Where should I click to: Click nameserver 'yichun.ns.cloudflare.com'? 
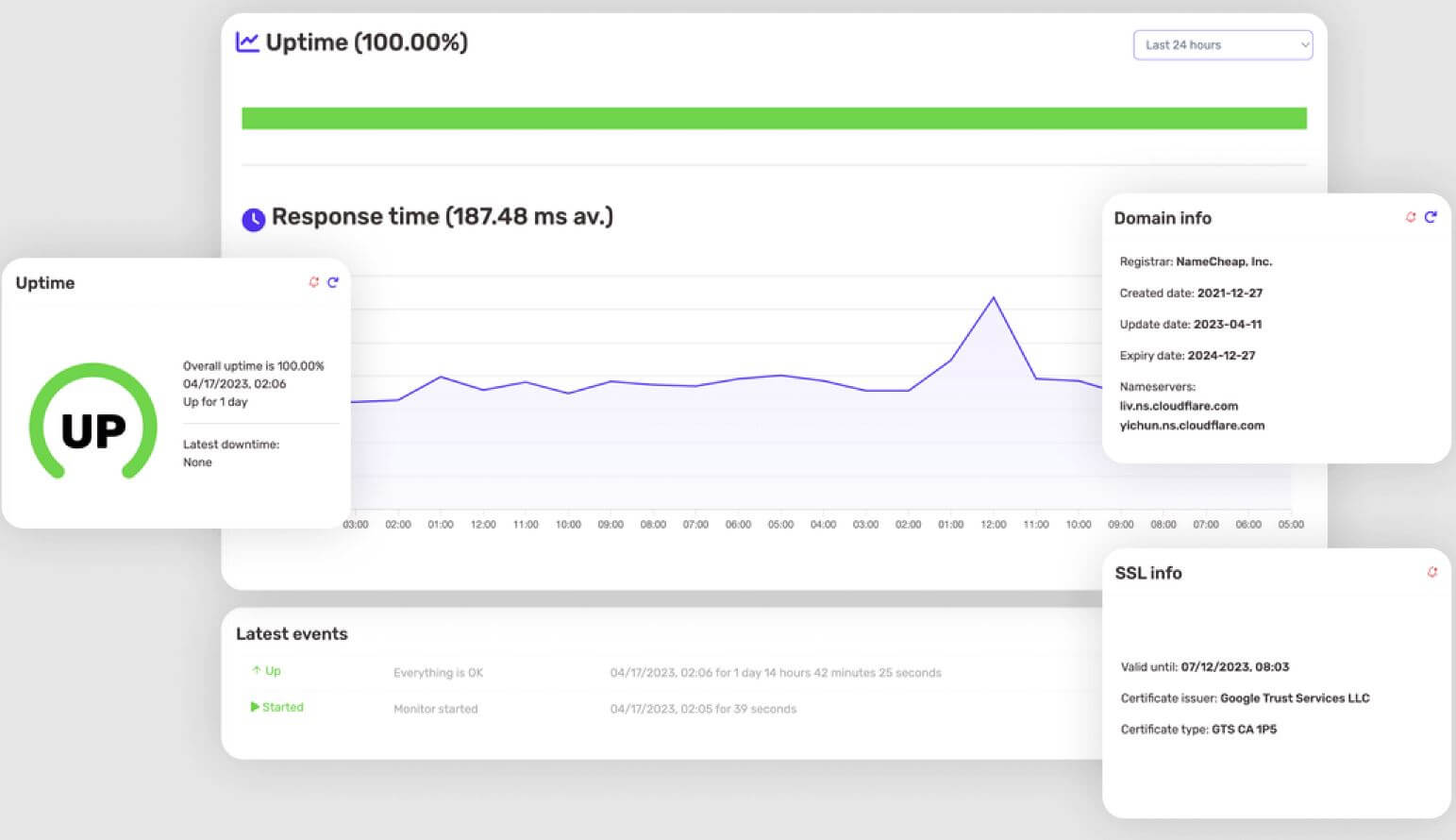1192,426
